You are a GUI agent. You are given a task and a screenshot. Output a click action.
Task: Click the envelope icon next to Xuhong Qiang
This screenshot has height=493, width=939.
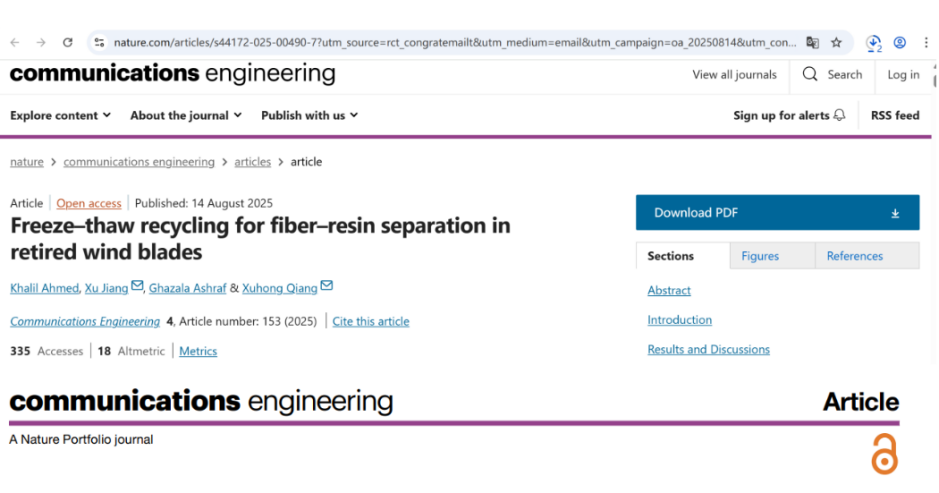click(326, 287)
